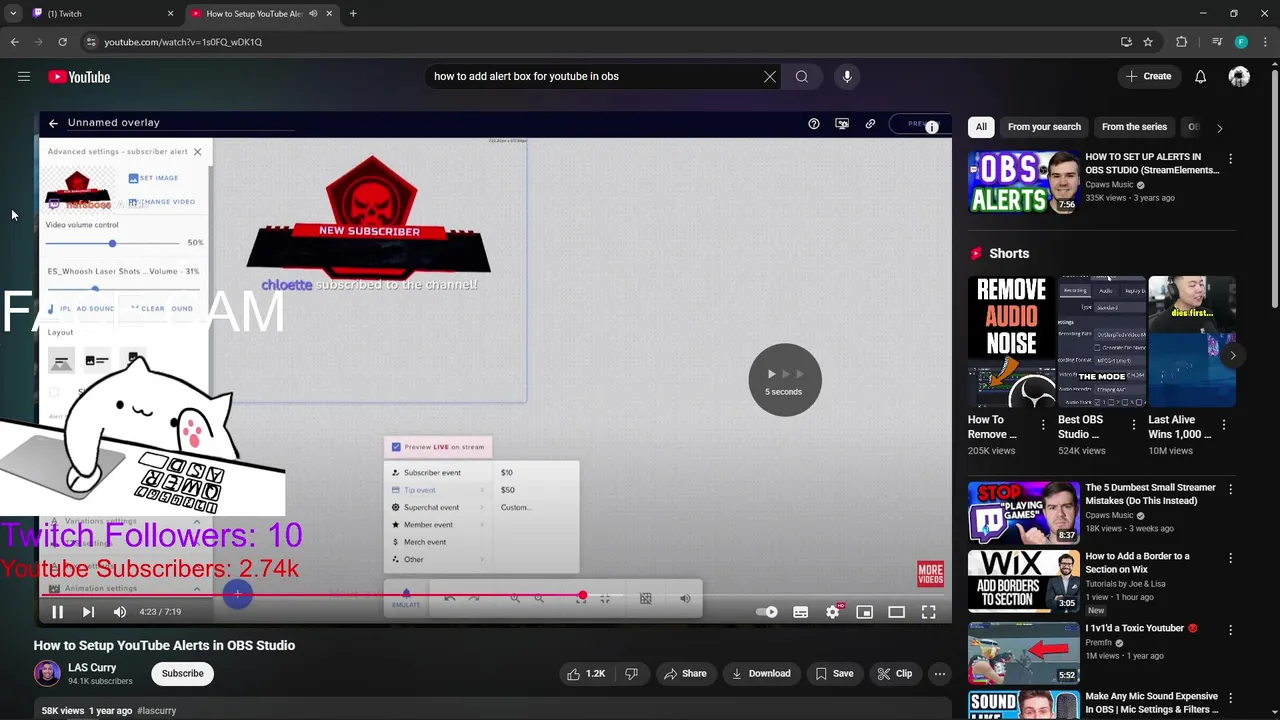Create a Clip of the video
The image size is (1280, 720).
point(895,674)
